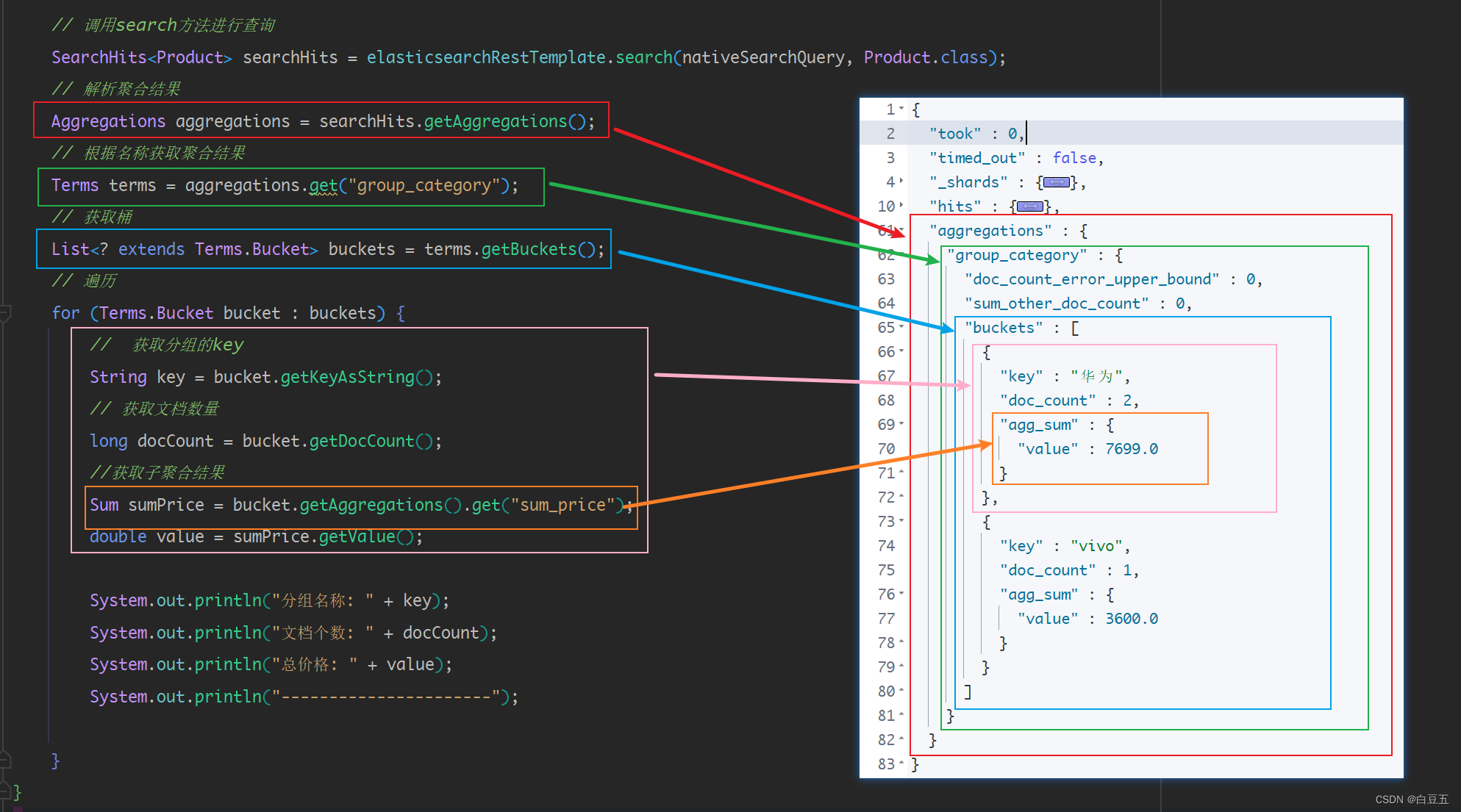The image size is (1461, 812).
Task: Collapse the vivo bucket object at line 73
Action: coord(902,520)
